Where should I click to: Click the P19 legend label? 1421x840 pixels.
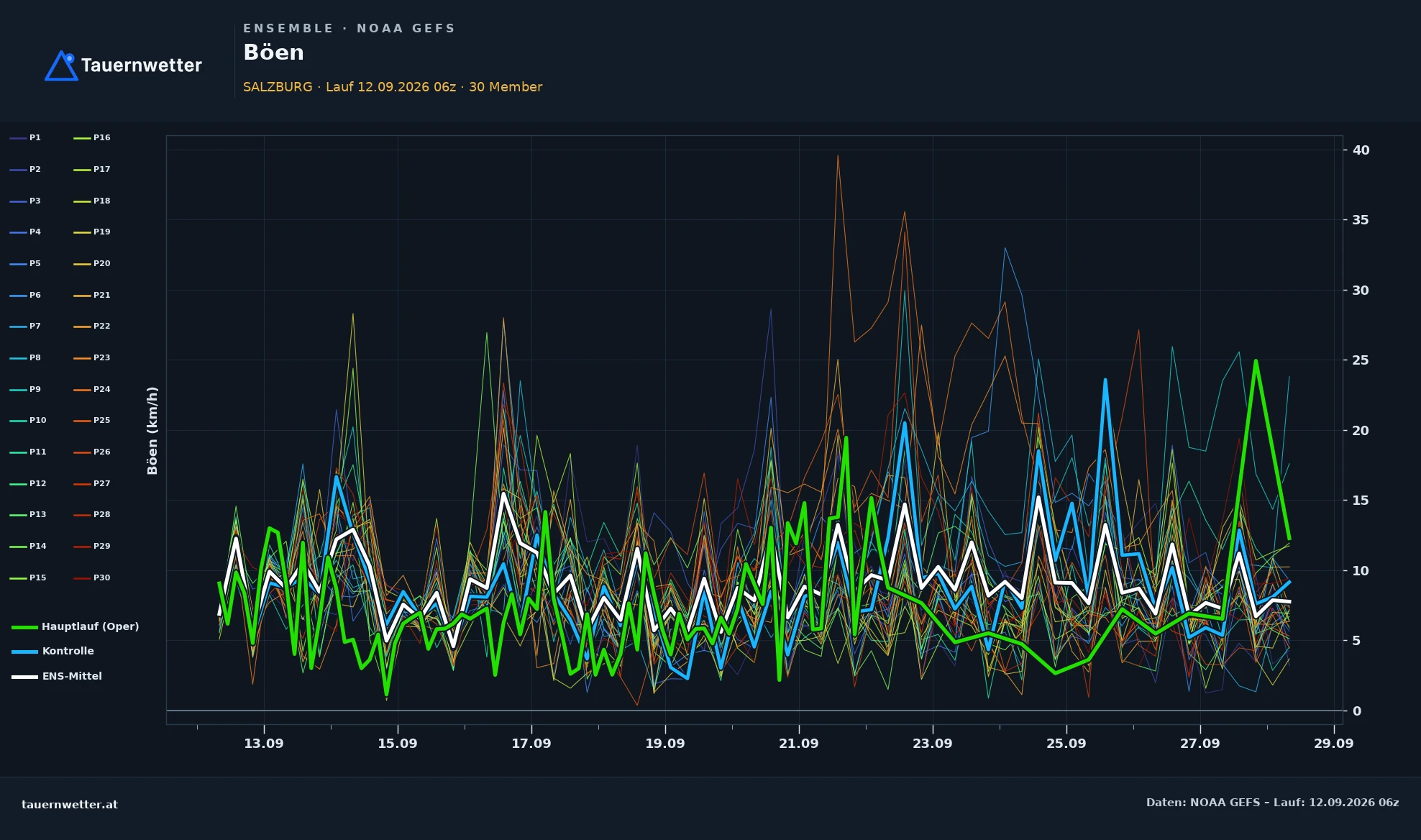[x=101, y=232]
